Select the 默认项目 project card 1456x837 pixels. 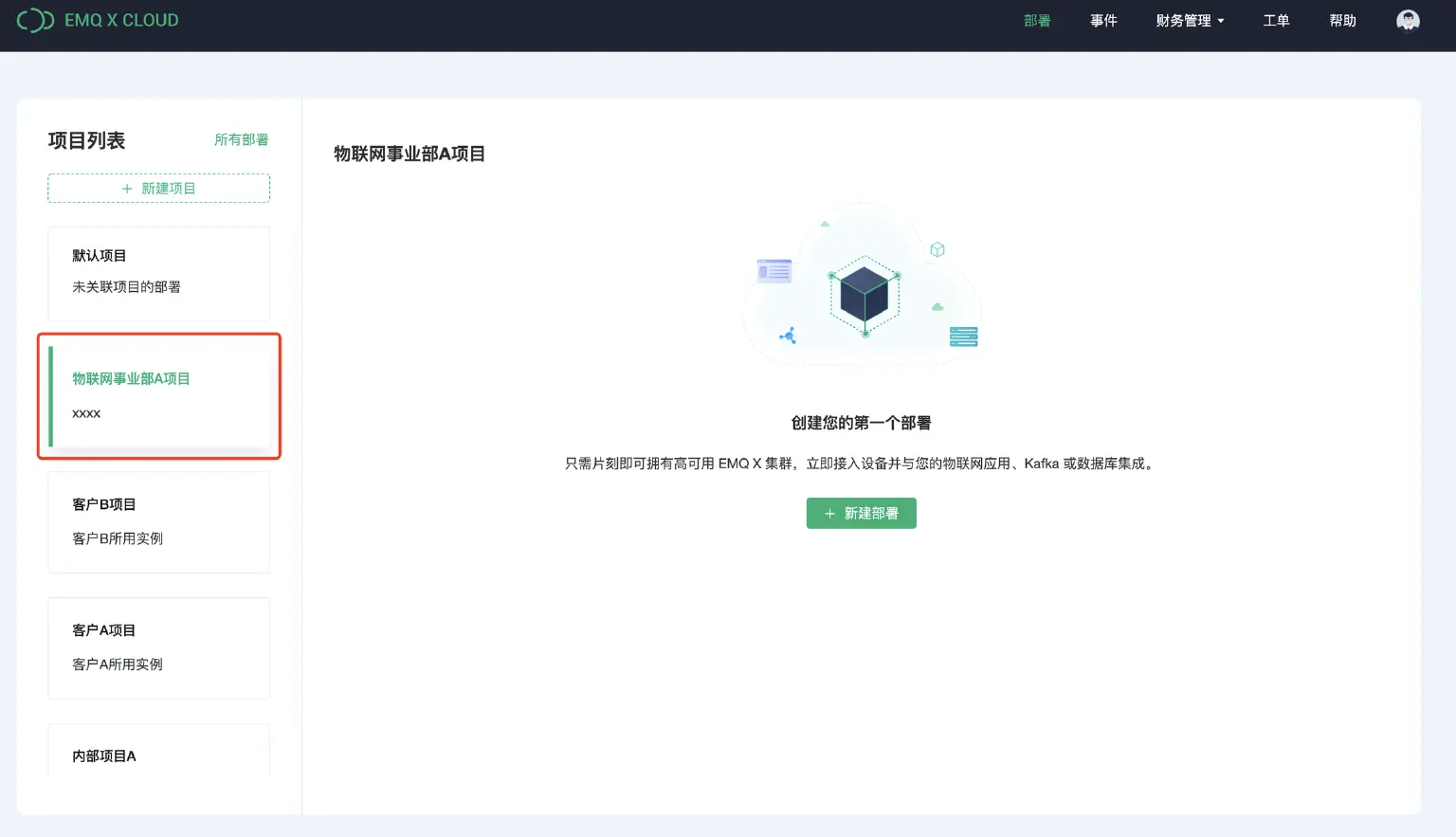[158, 273]
